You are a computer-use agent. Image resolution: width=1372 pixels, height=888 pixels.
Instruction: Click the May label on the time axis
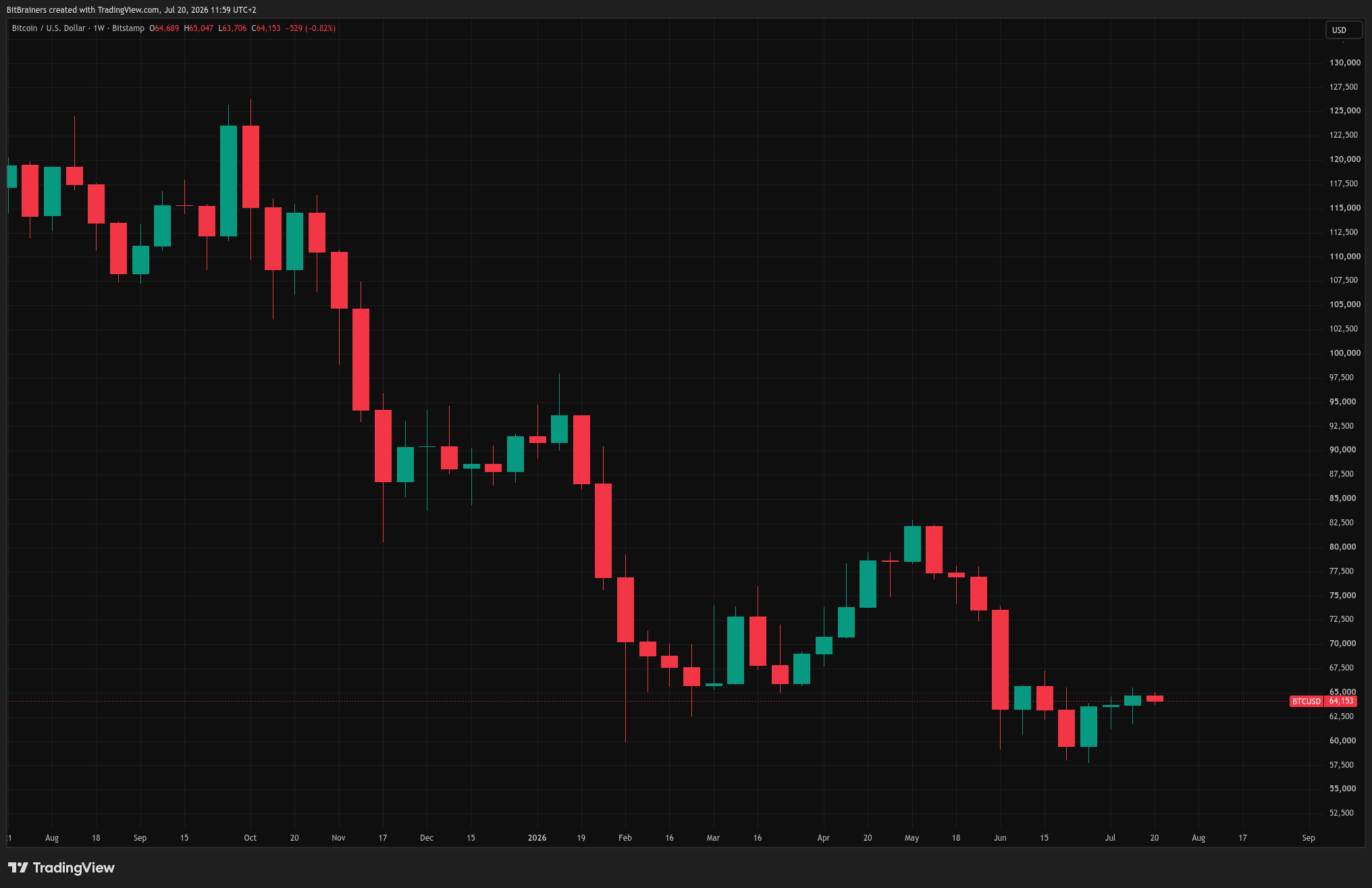click(x=912, y=838)
